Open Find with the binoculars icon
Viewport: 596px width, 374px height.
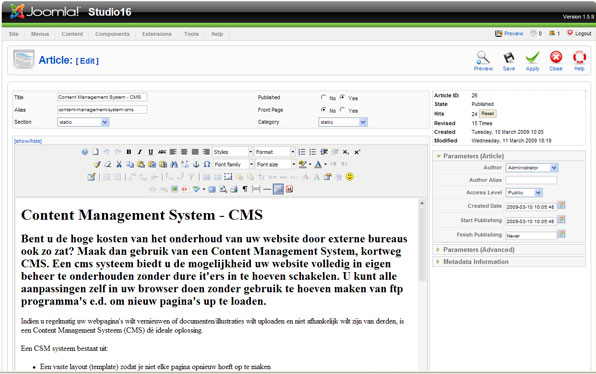click(x=174, y=164)
